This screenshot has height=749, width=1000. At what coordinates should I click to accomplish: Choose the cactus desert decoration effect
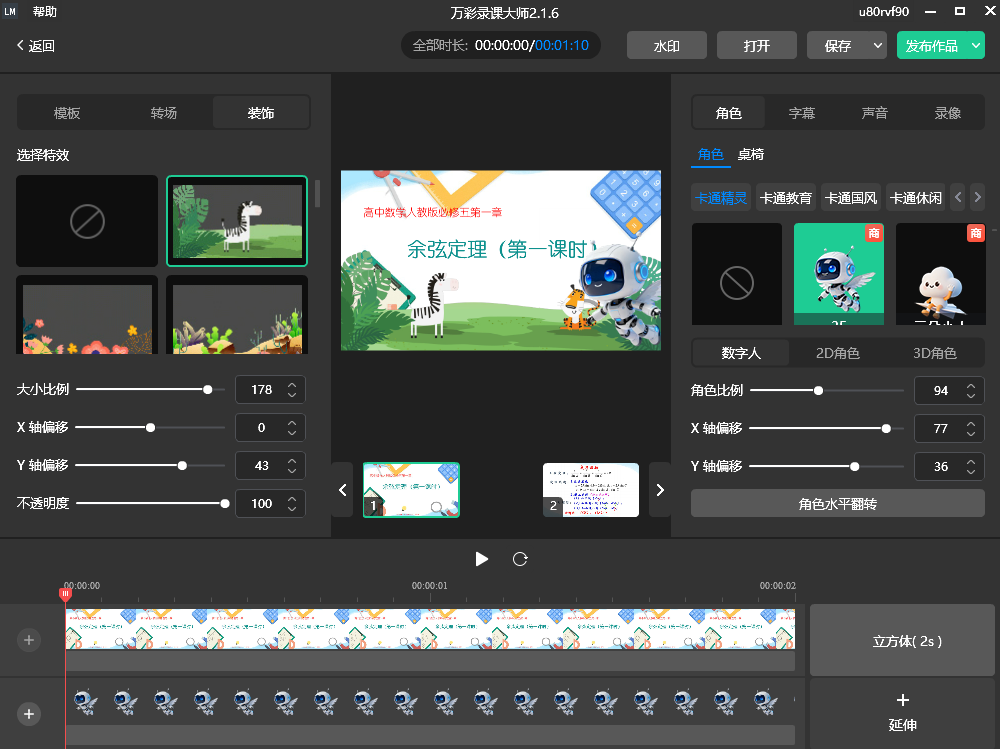click(x=237, y=315)
